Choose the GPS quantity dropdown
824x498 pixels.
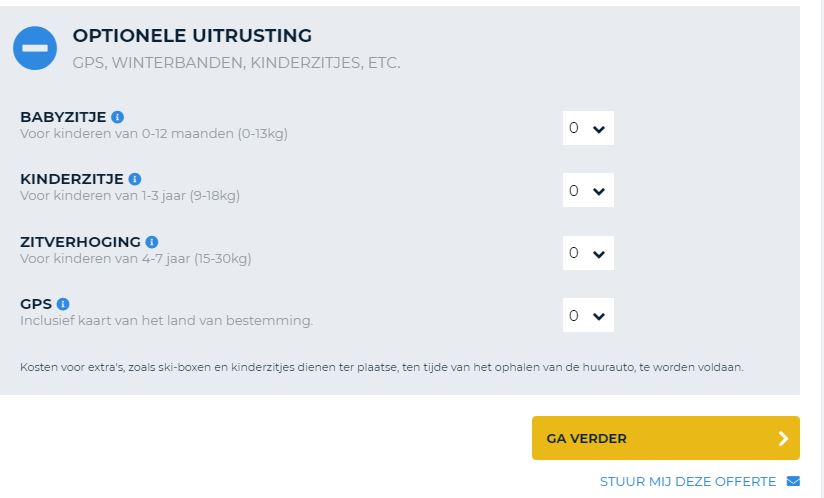(x=588, y=315)
